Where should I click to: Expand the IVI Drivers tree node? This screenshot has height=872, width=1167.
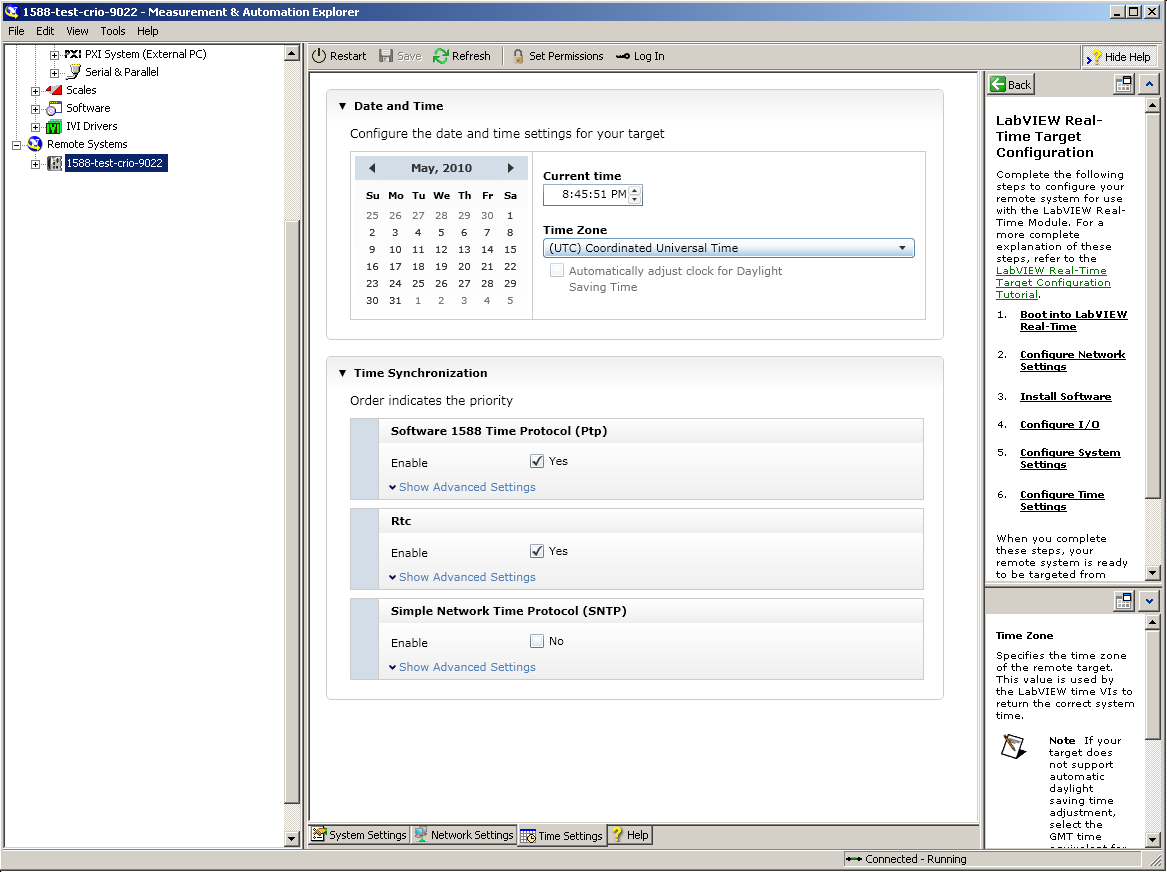(x=35, y=127)
